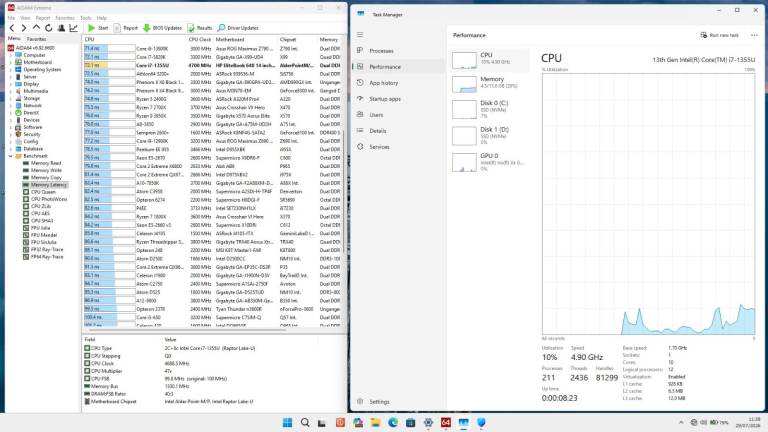The width and height of the screenshot is (768, 432).
Task: Open the Help menu in AIDA64
Action: (102, 18)
